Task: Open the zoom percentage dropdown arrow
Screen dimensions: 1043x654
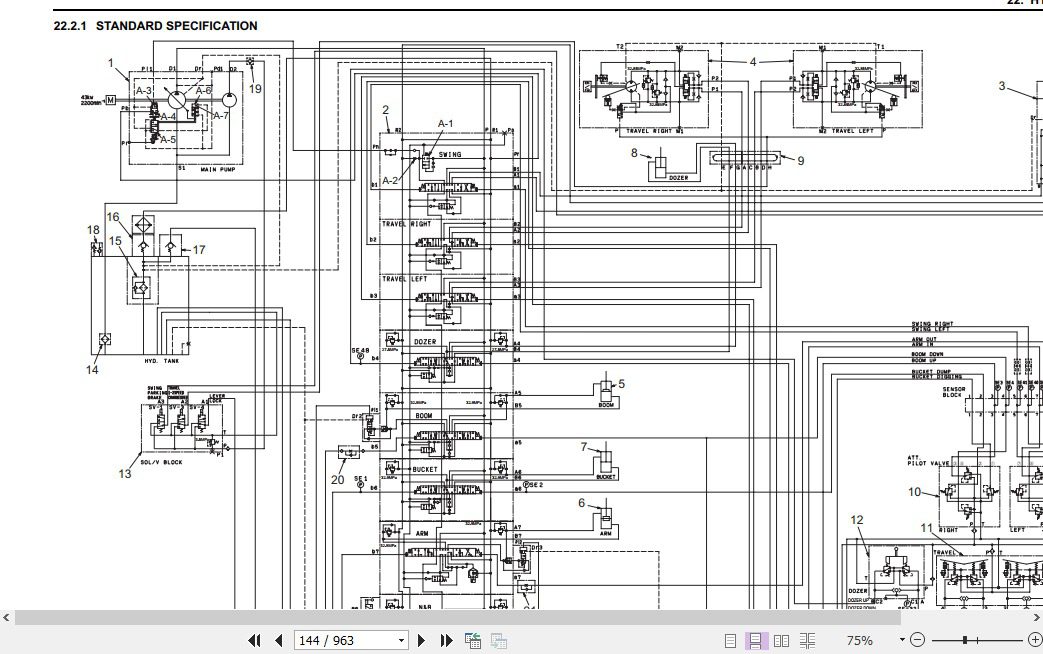Action: [902, 640]
